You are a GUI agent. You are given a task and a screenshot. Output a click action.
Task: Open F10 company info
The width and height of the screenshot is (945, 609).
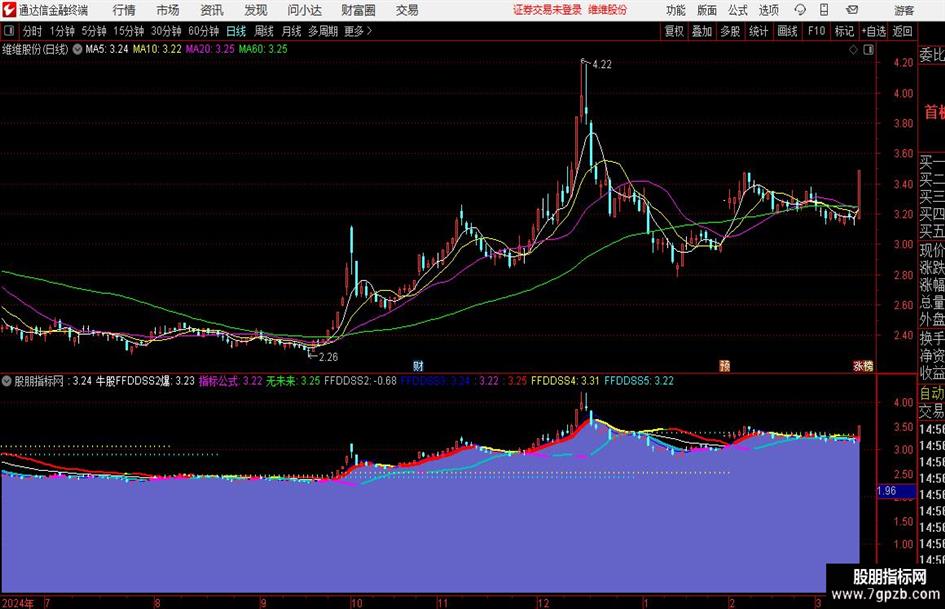816,31
